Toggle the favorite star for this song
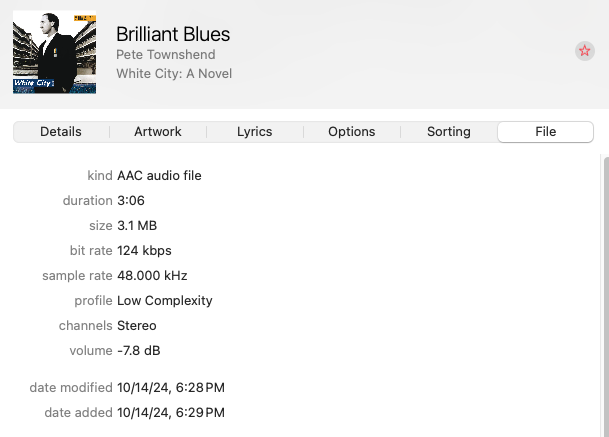The height and width of the screenshot is (437, 609). [585, 51]
